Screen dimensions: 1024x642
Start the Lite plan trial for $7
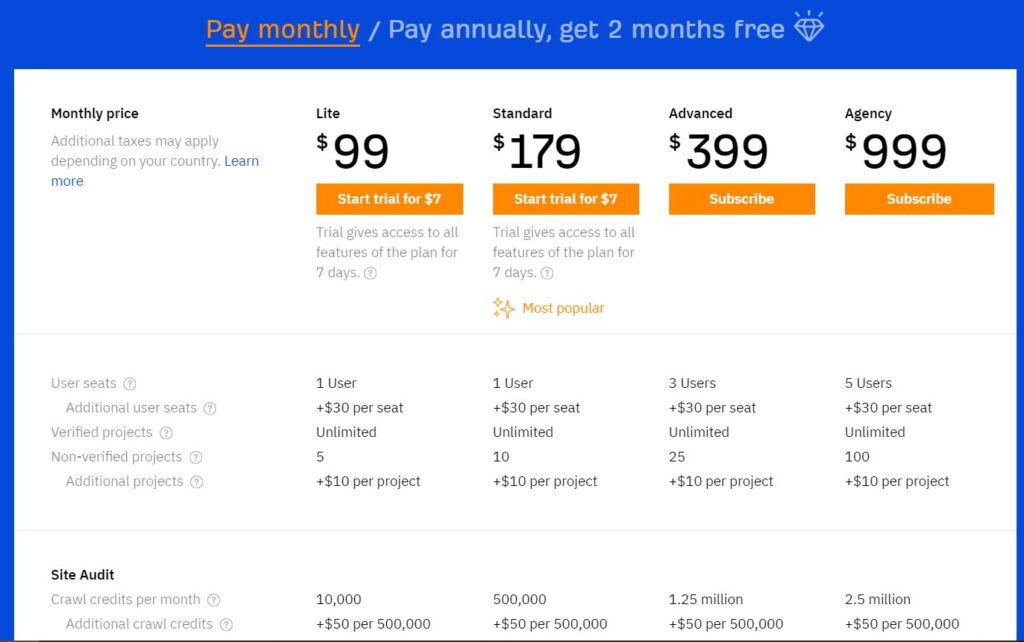pyautogui.click(x=389, y=199)
